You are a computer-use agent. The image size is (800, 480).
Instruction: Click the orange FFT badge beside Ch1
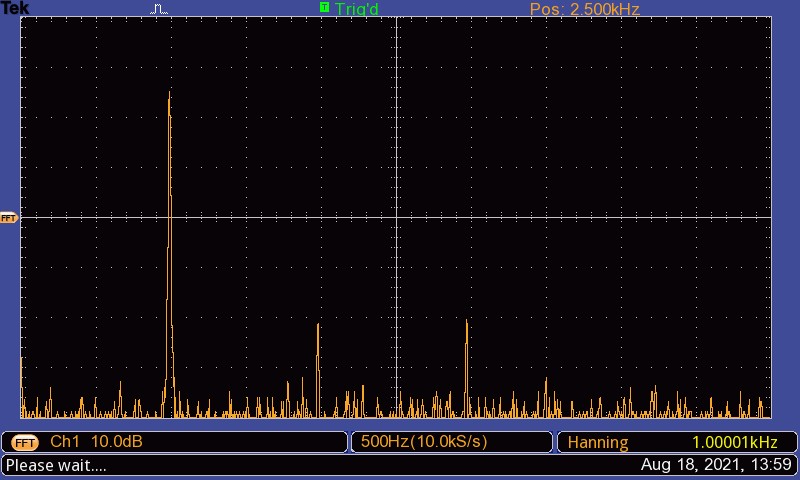24,442
